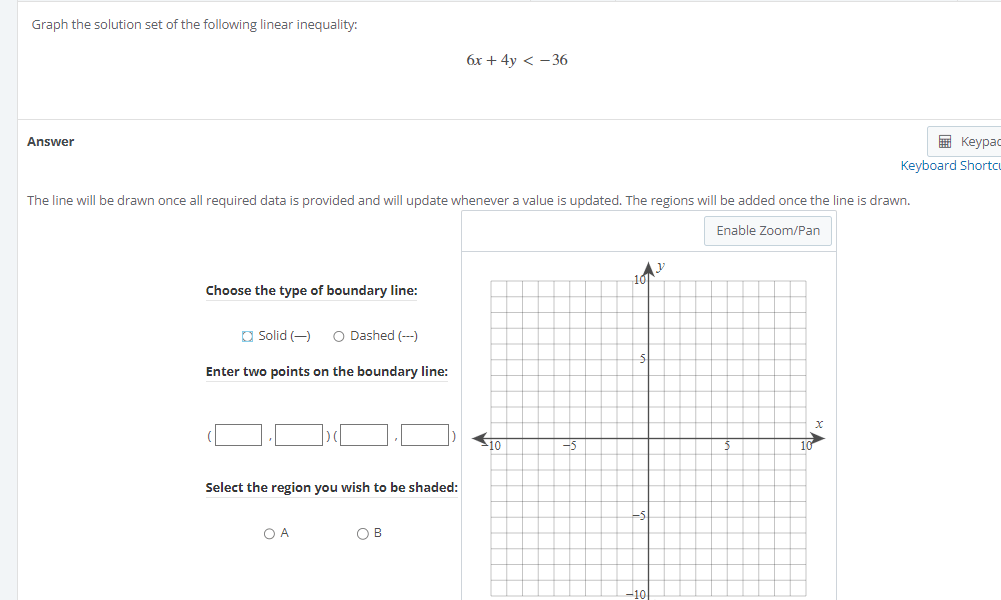Click the x-axis left arrow on graph
1001x600 pixels.
click(x=479, y=439)
